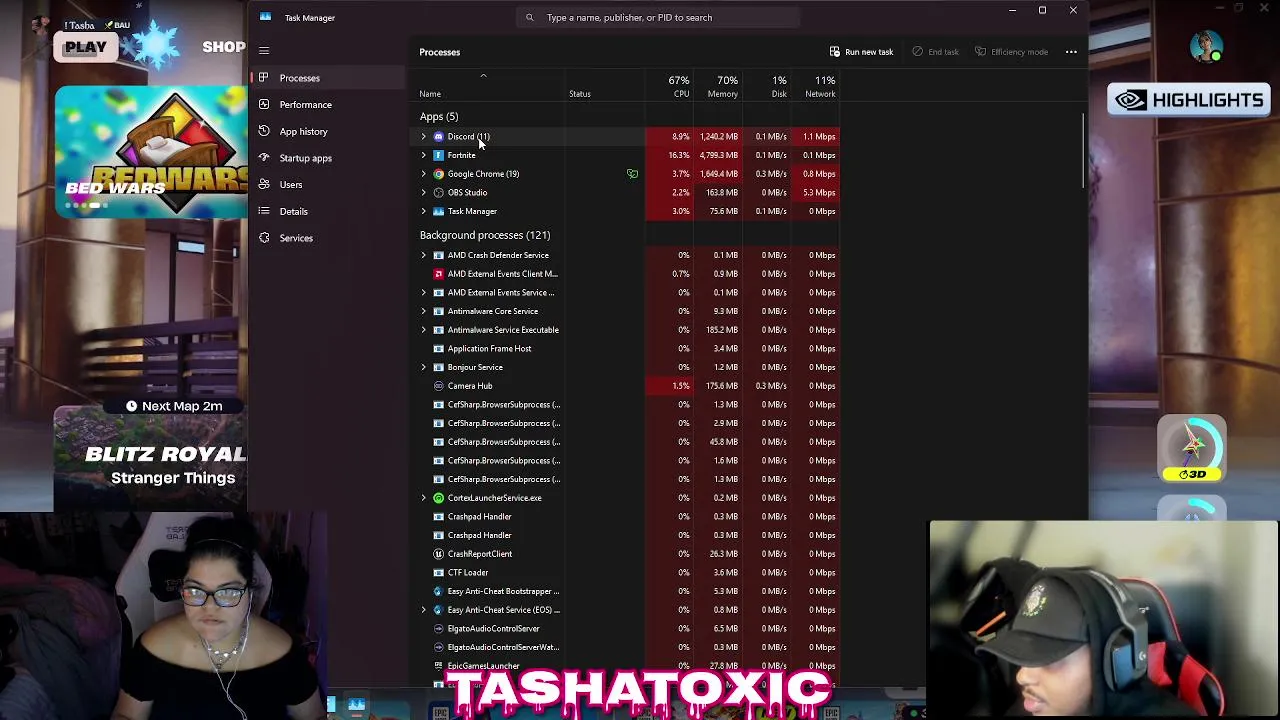This screenshot has width=1280, height=720.
Task: Click the AMD External Events Client red icon
Action: coord(438,274)
